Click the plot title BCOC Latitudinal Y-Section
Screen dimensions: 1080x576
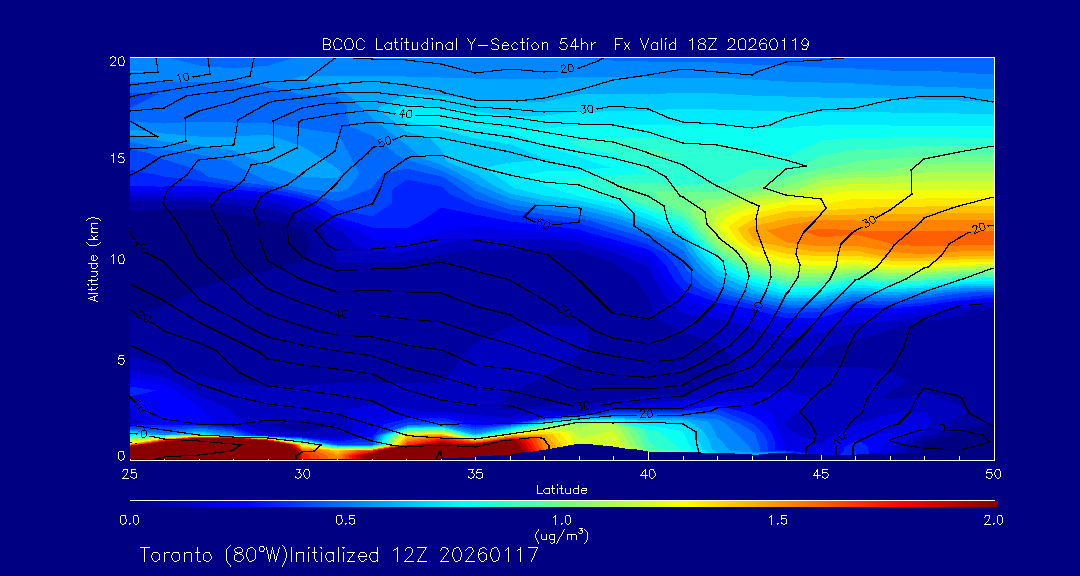565,44
